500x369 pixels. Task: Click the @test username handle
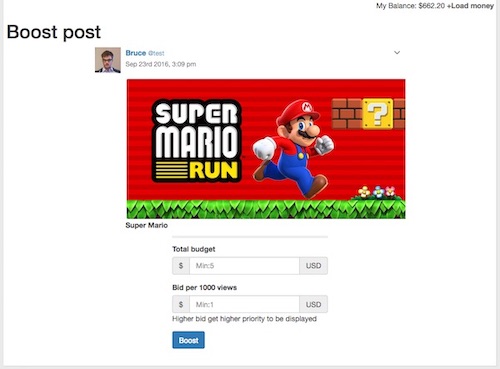pos(156,53)
